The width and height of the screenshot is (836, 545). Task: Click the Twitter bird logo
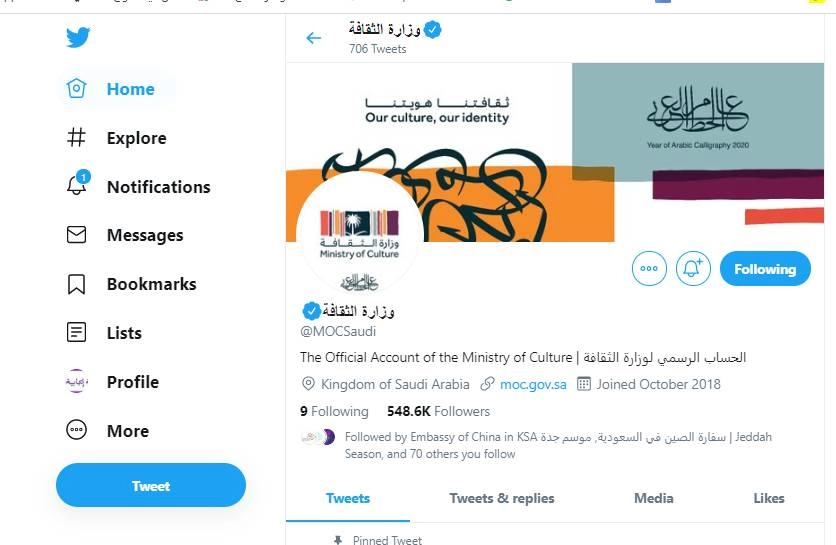coord(78,38)
